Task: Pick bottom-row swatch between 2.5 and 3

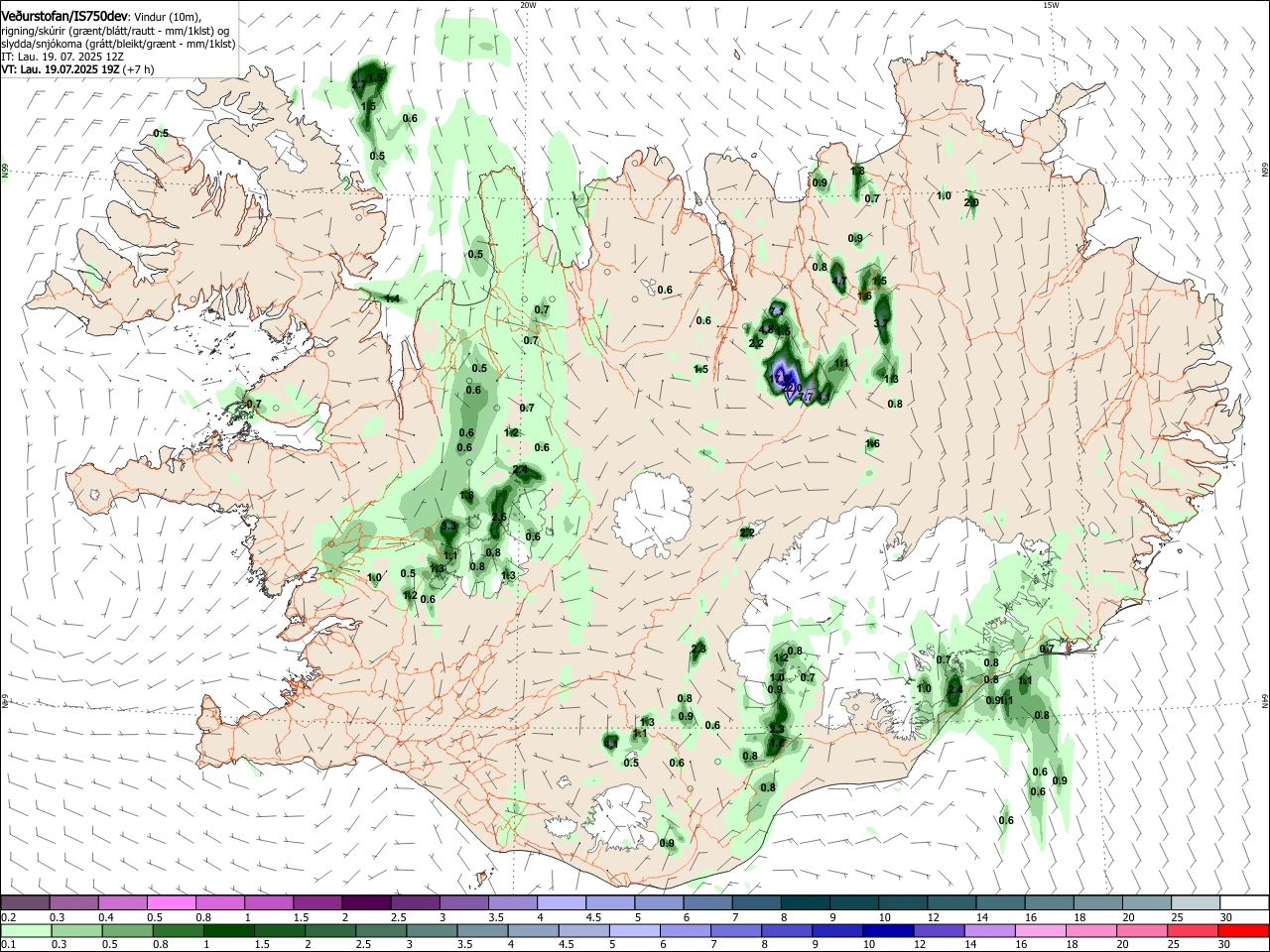Action: click(381, 930)
